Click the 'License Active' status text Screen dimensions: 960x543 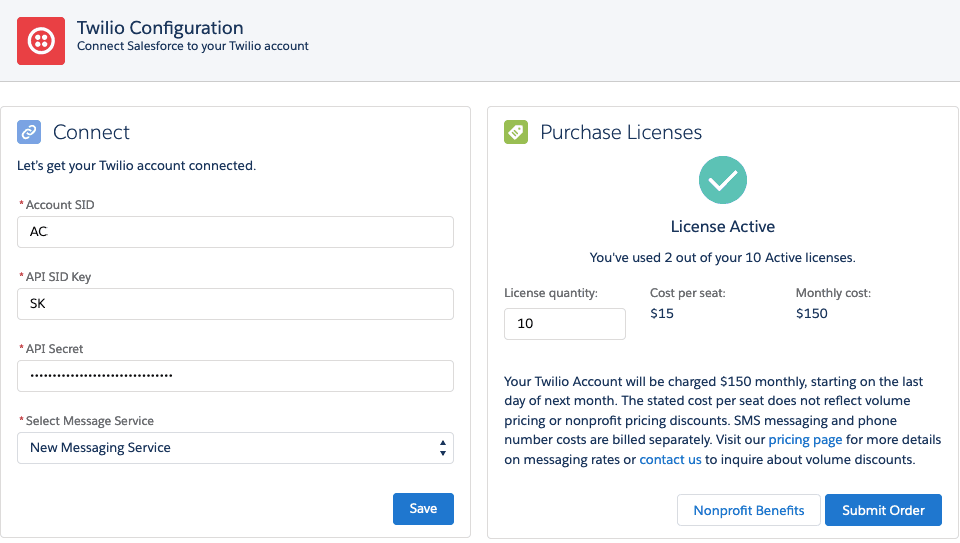[722, 227]
